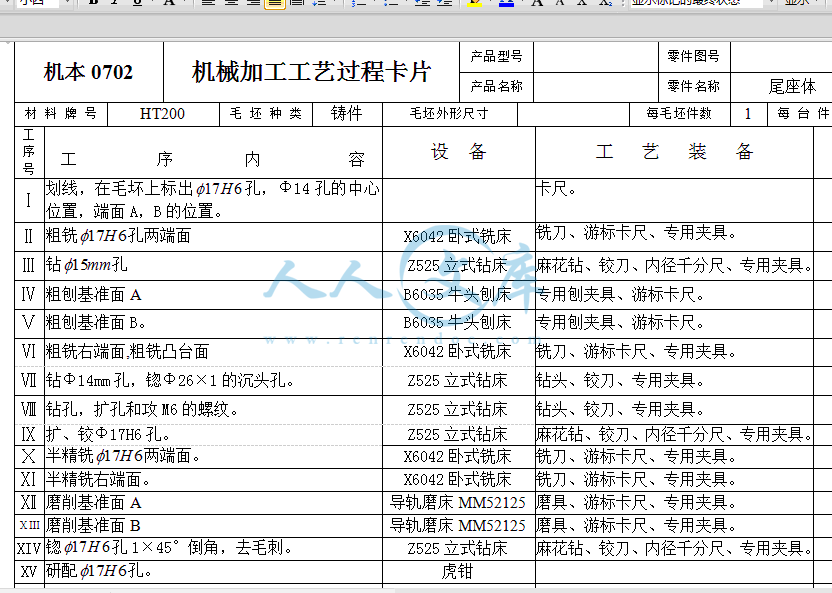Click process Ⅰ content starting with '划线'
This screenshot has width=832, height=593.
tap(213, 200)
